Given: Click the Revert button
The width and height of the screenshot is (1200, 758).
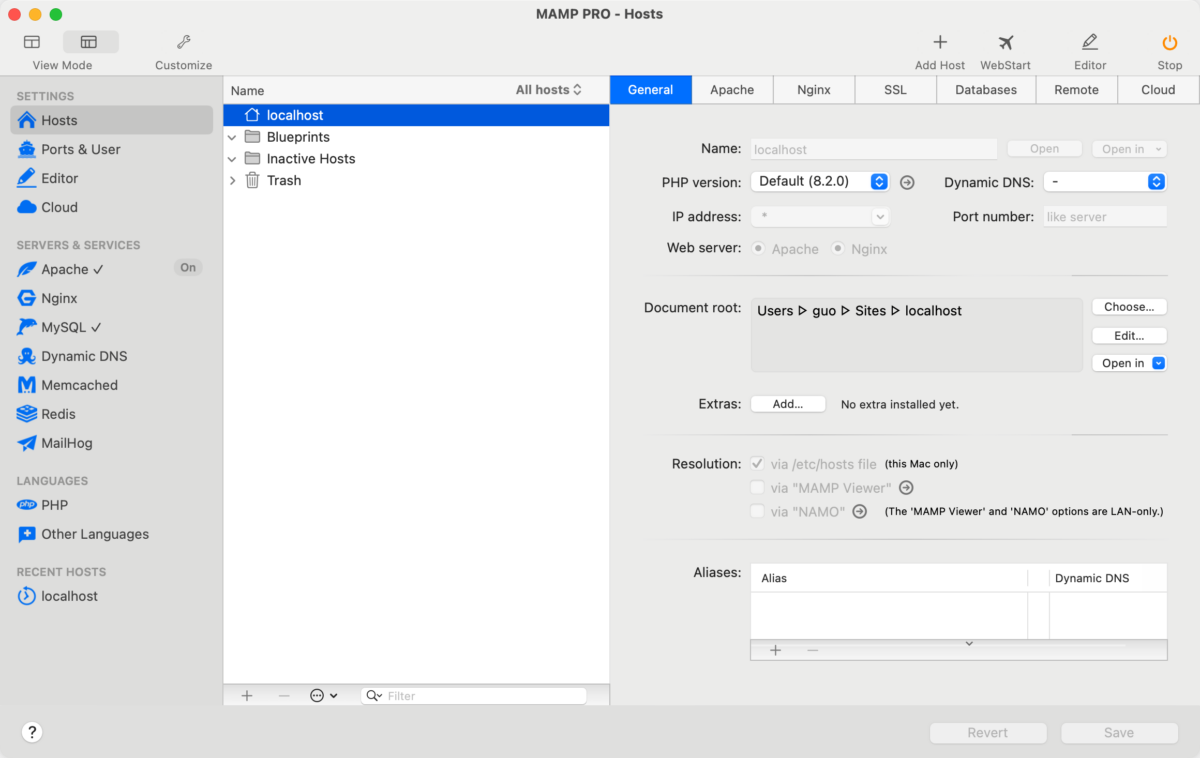Looking at the screenshot, I should point(988,733).
